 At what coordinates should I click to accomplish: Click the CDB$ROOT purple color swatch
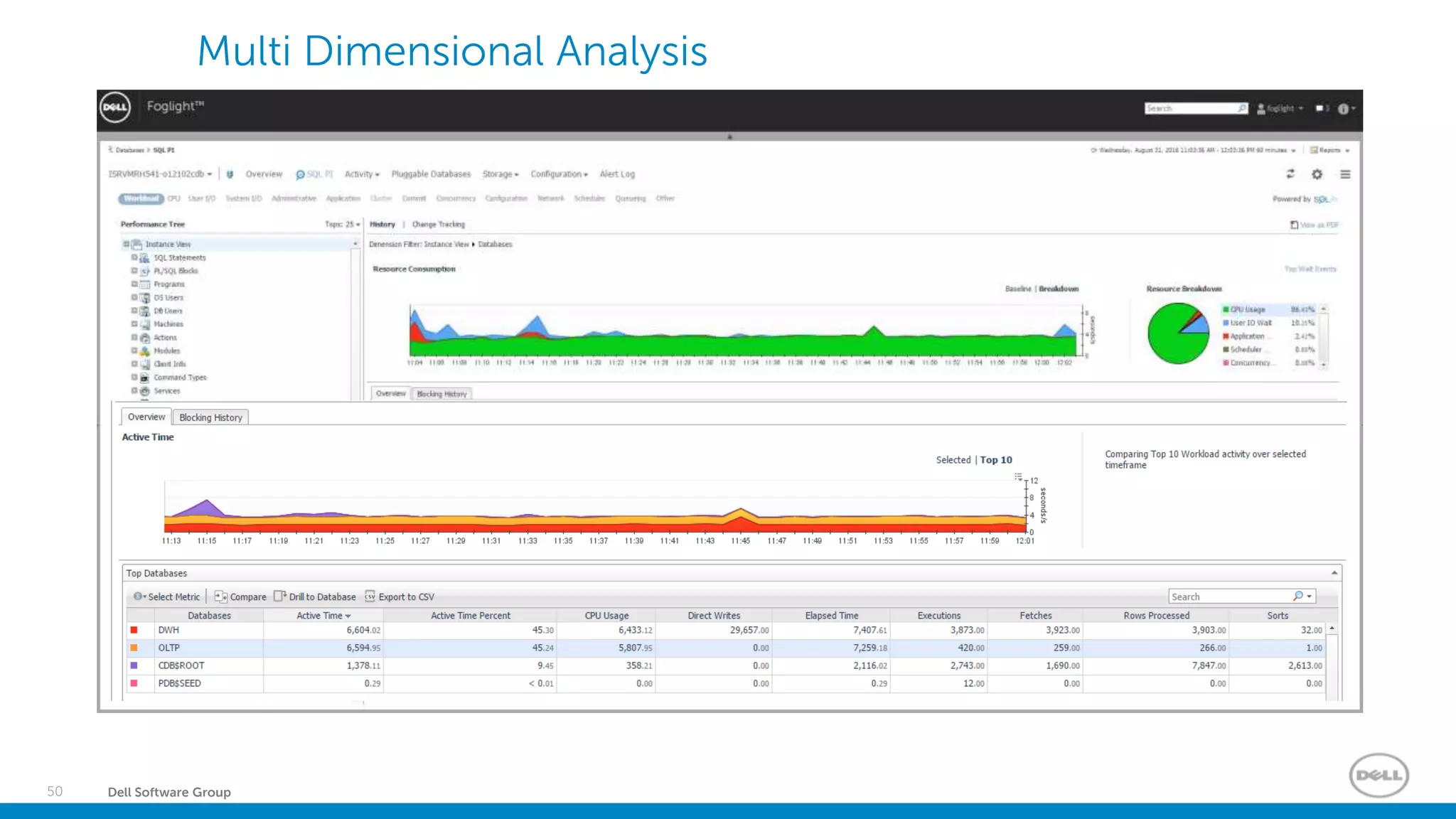coord(134,665)
